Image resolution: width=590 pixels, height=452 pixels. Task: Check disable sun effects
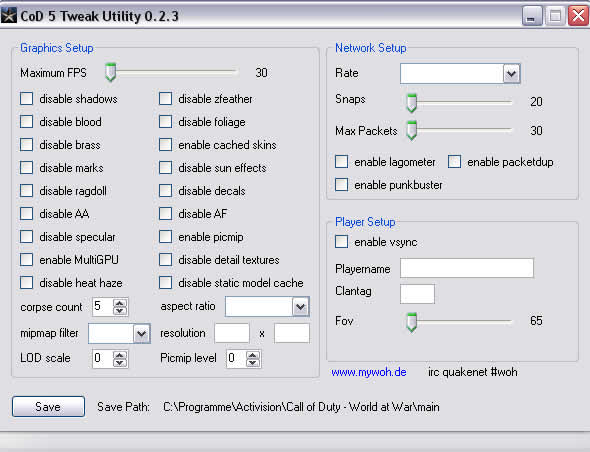[x=166, y=167]
